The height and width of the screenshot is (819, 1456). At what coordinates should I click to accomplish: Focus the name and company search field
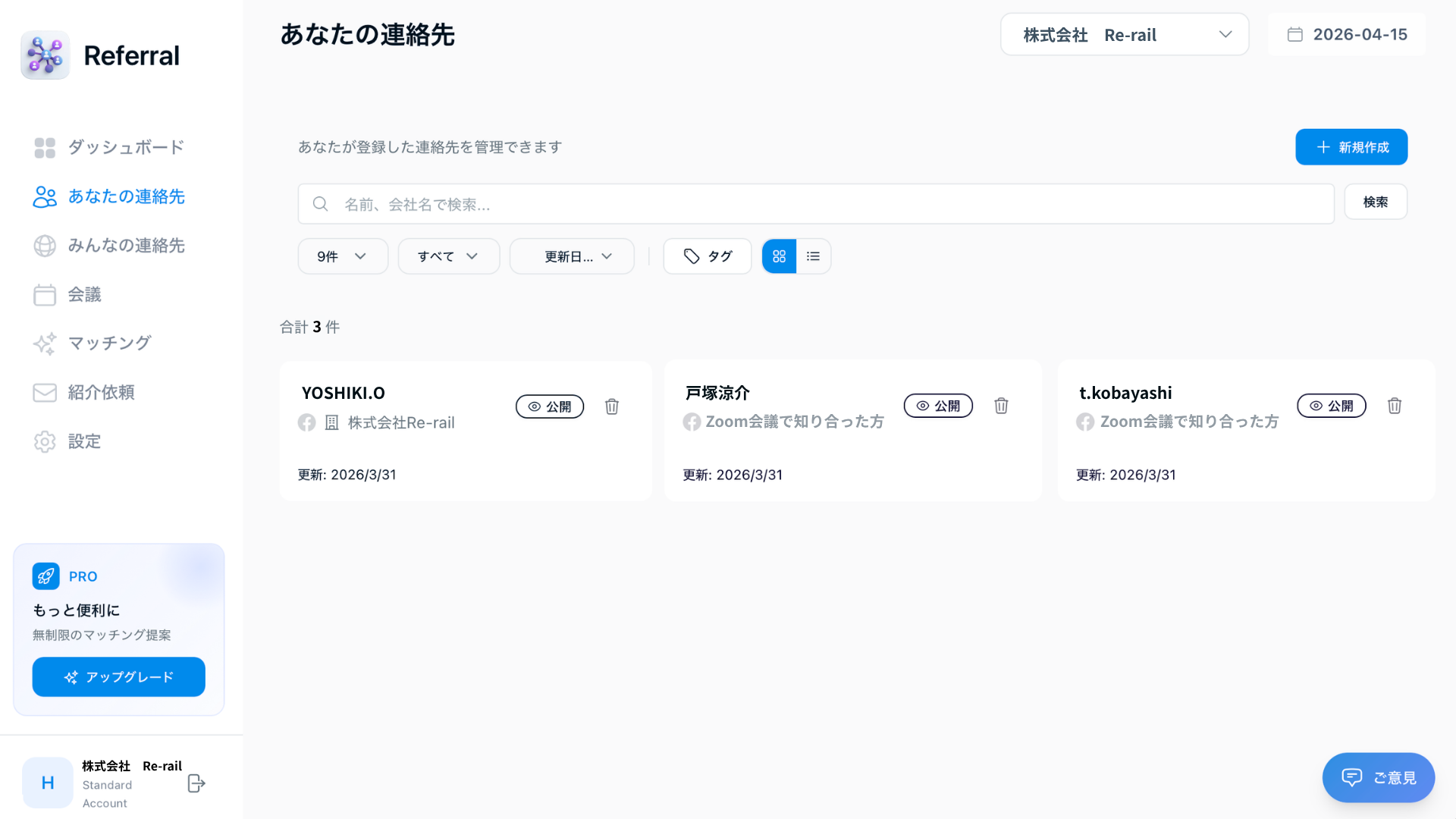coord(816,204)
